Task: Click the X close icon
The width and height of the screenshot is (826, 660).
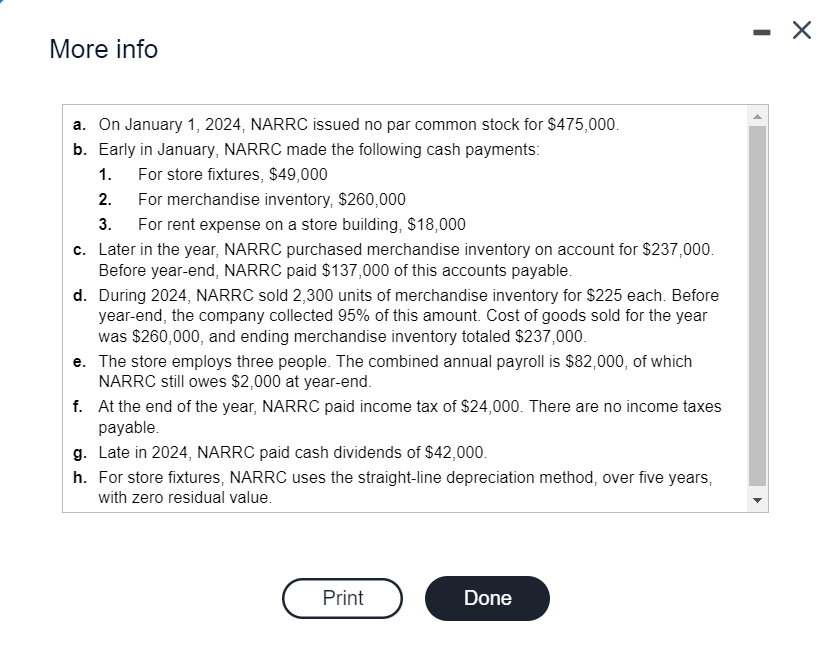Action: click(x=800, y=30)
